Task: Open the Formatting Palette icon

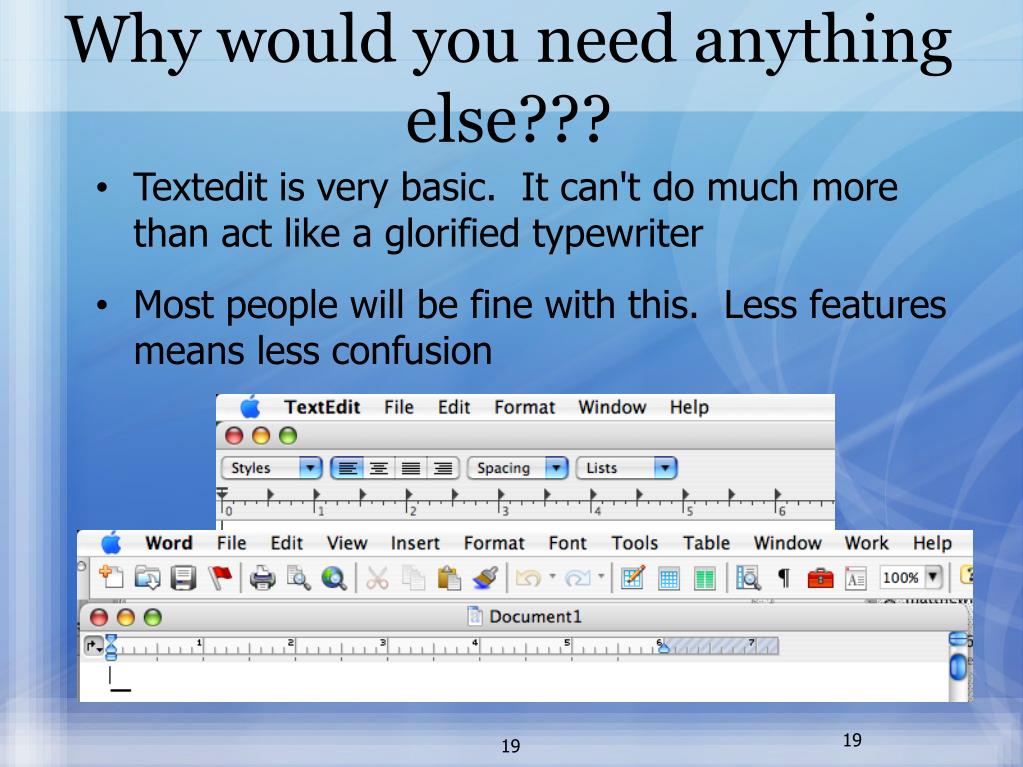Action: (x=855, y=579)
